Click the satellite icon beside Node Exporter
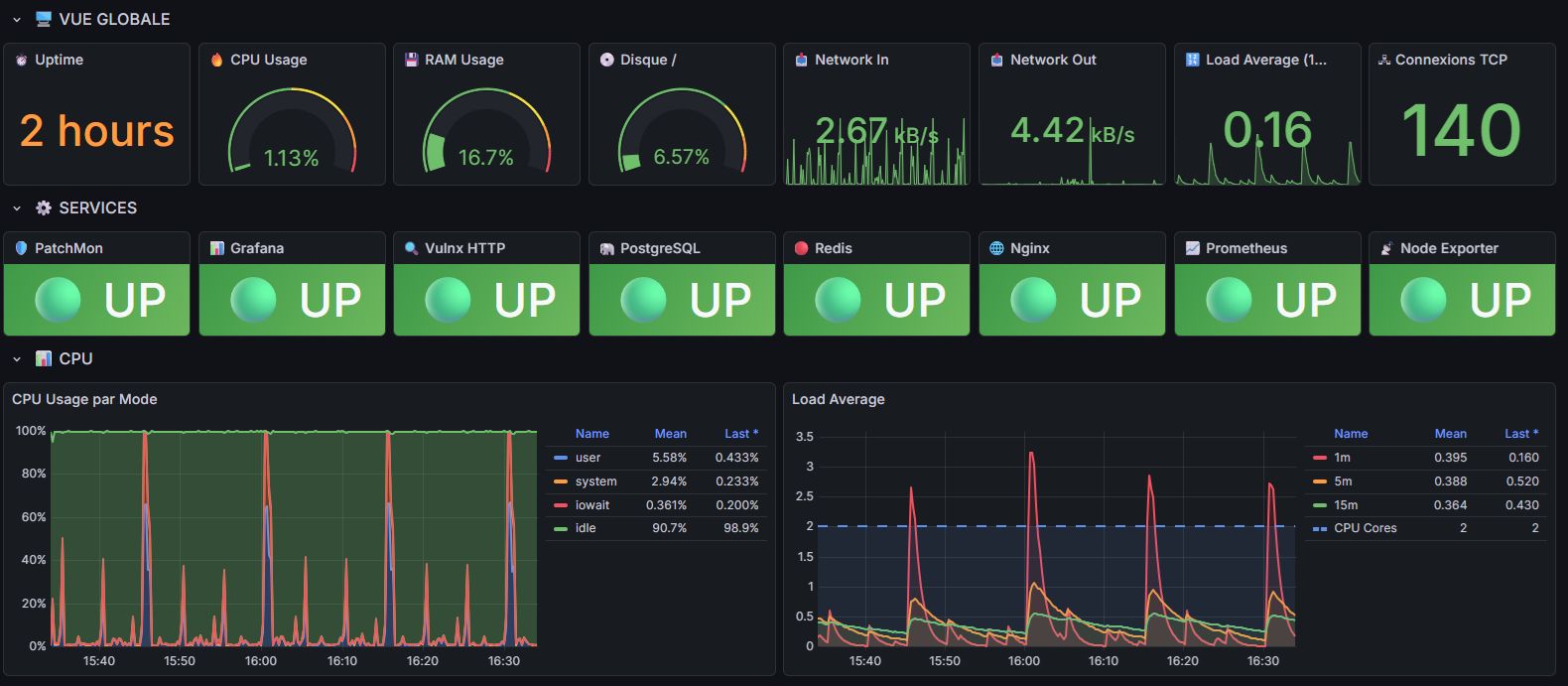Image resolution: width=1568 pixels, height=686 pixels. click(x=1386, y=248)
